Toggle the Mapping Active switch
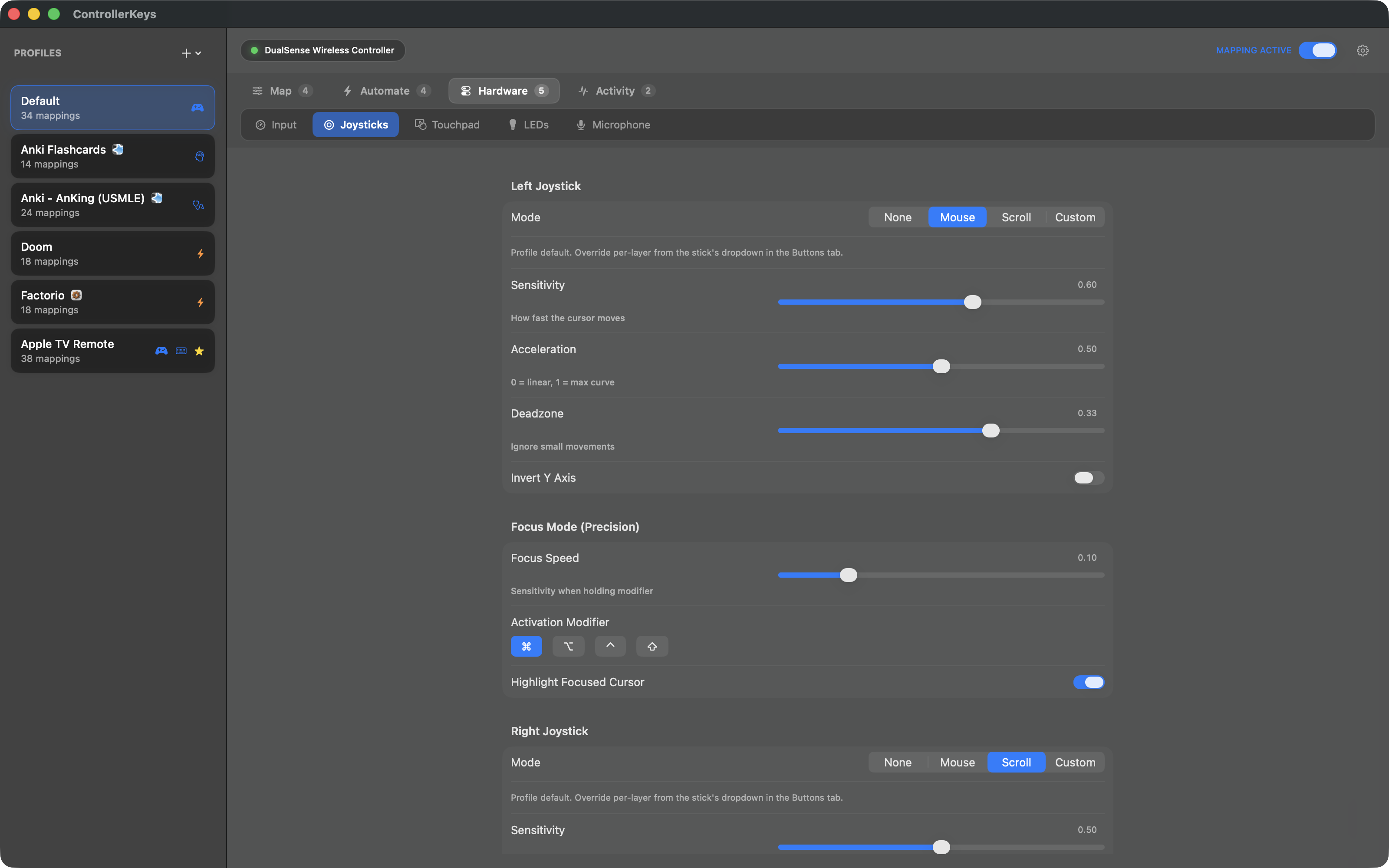 click(1318, 50)
